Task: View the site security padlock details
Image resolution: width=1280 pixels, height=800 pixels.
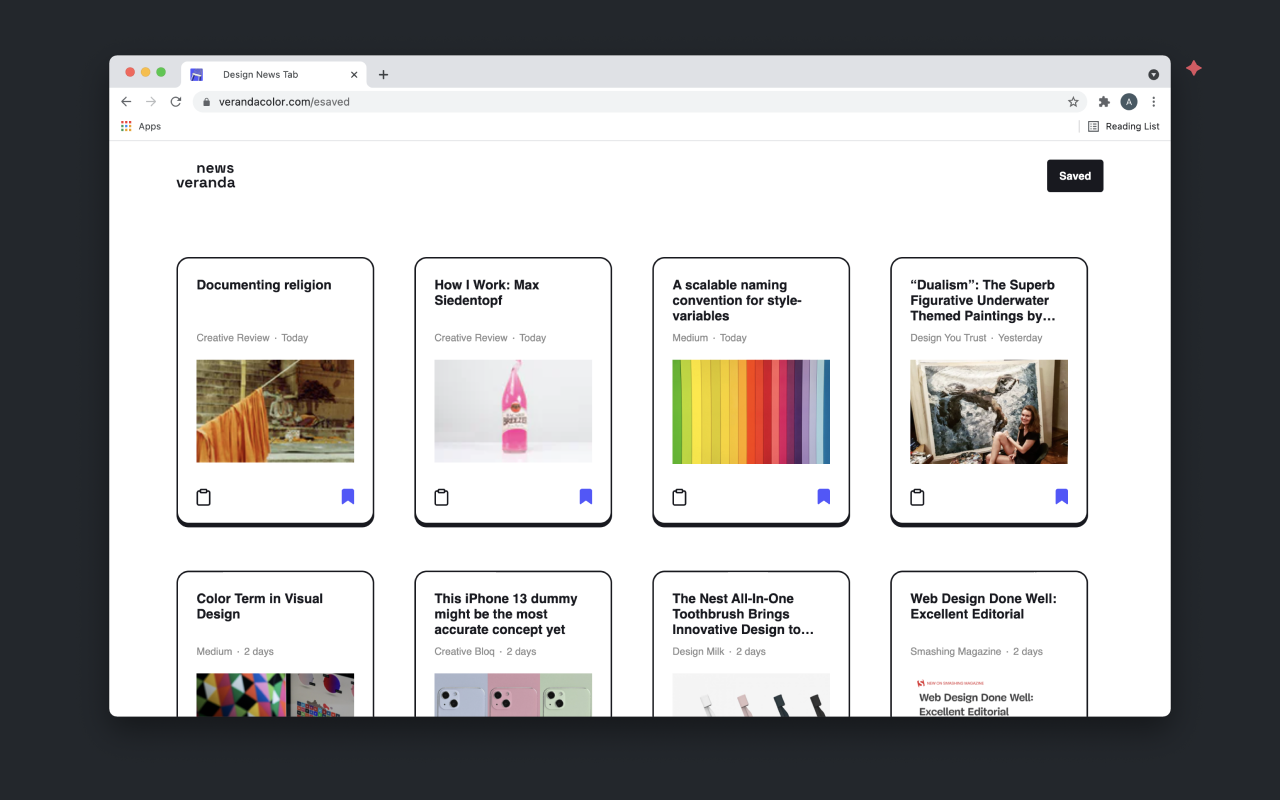Action: (x=206, y=101)
